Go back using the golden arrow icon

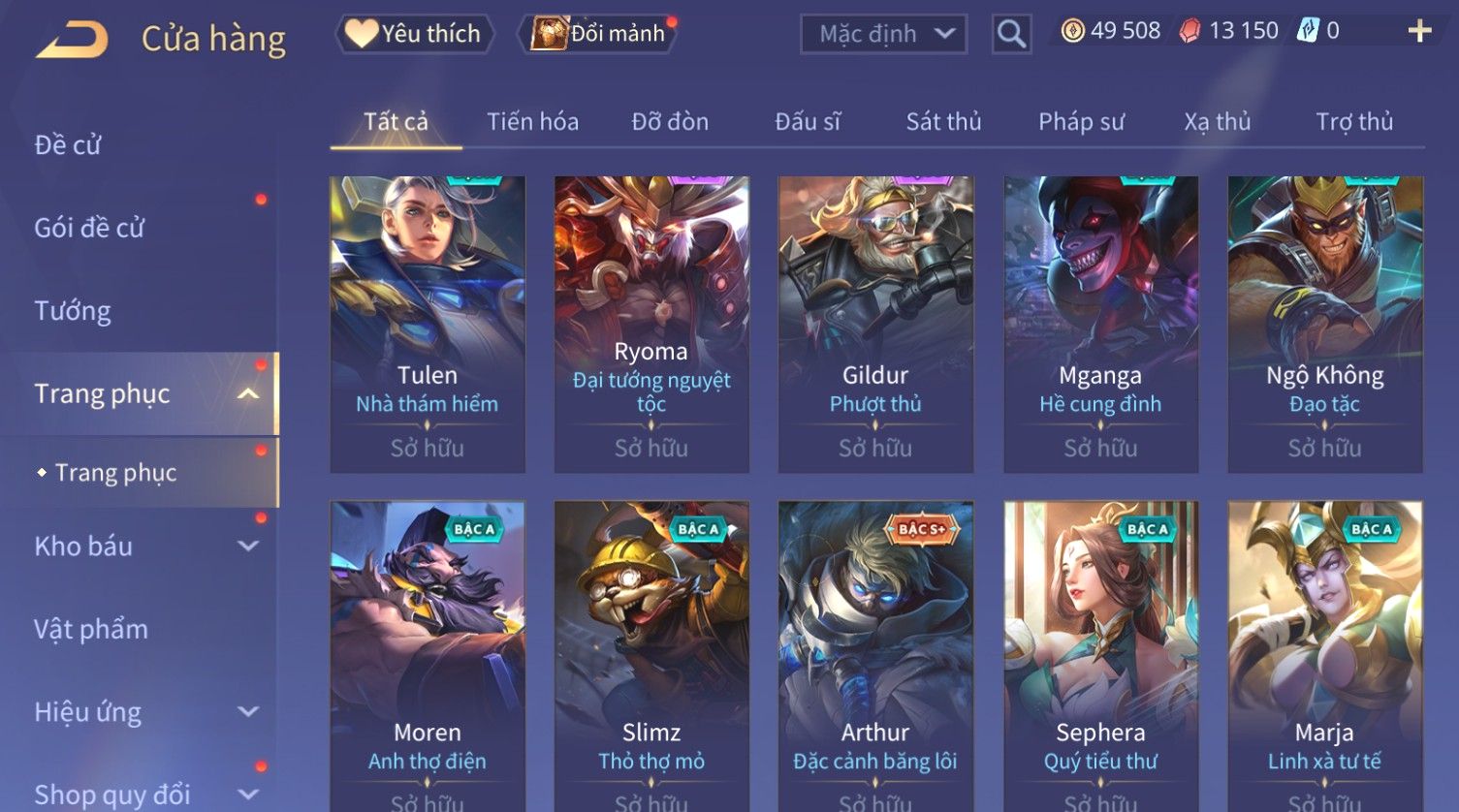pos(73,40)
